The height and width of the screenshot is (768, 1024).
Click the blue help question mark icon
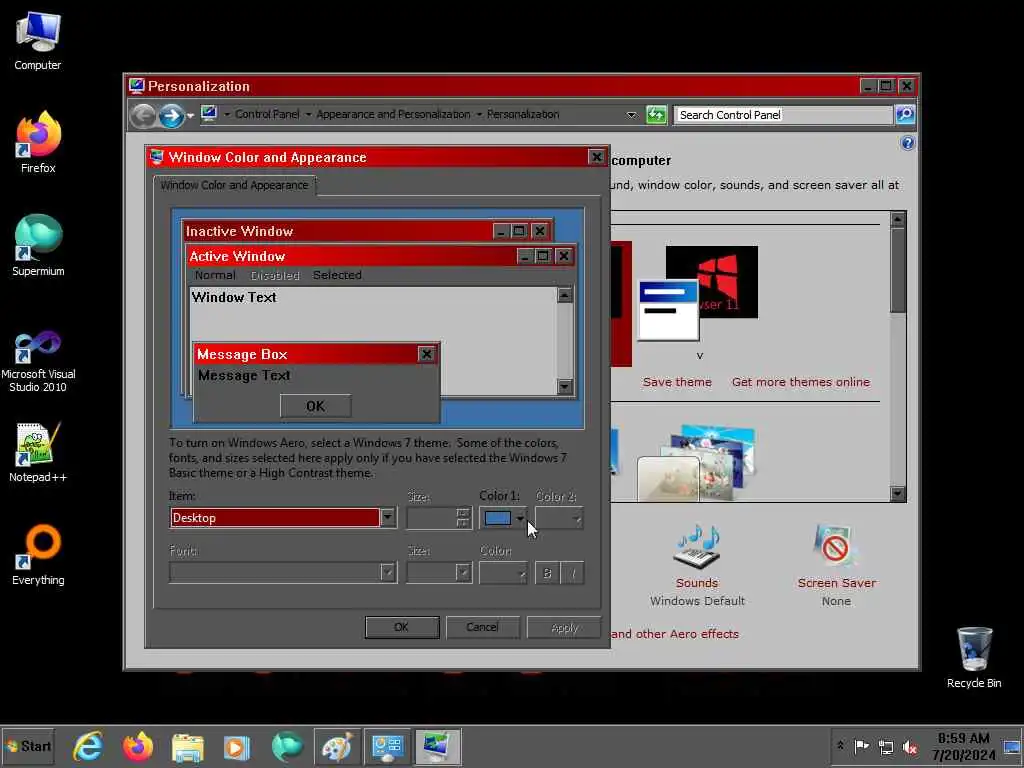908,143
